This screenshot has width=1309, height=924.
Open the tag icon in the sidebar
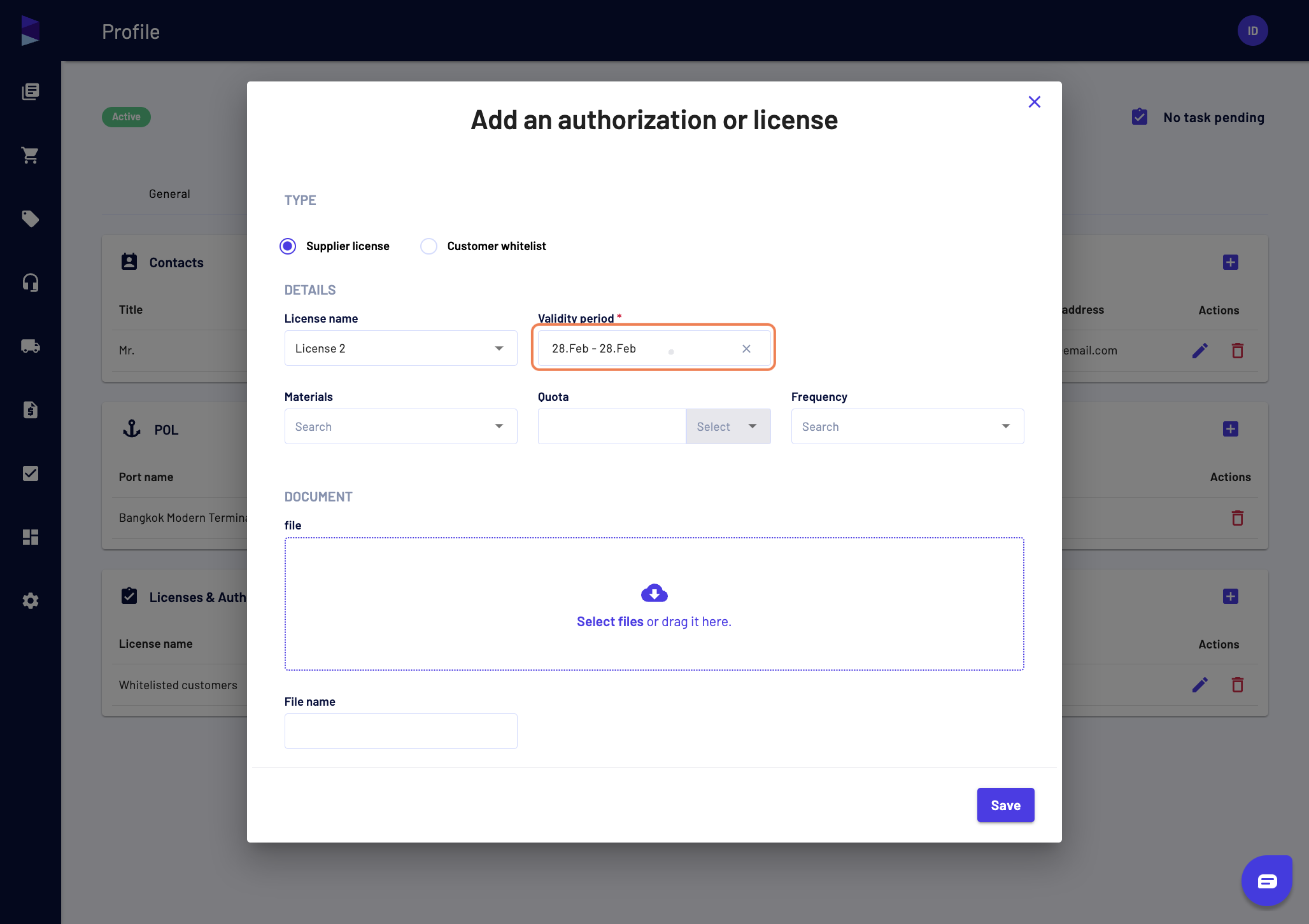point(31,219)
